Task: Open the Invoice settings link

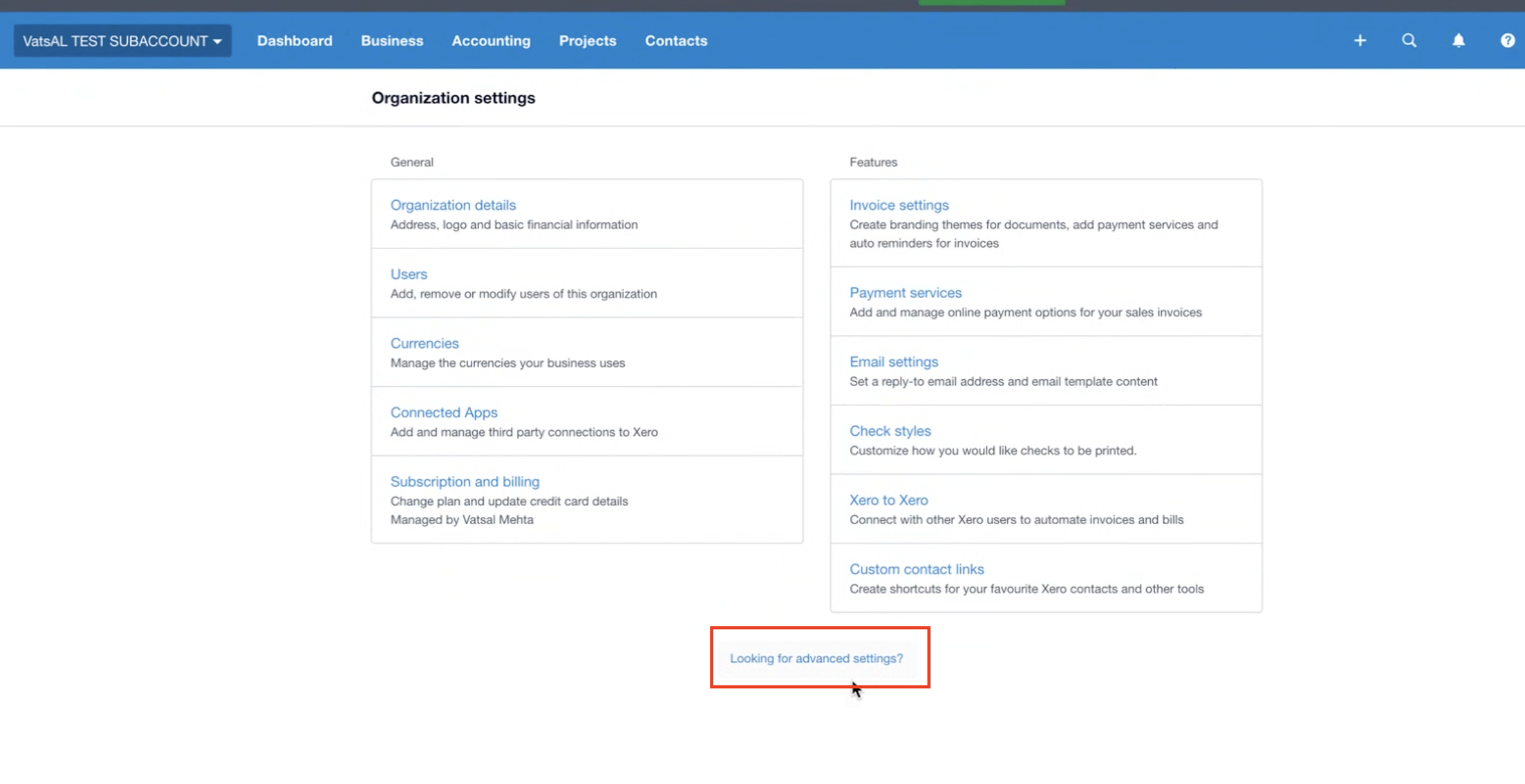Action: coord(898,205)
